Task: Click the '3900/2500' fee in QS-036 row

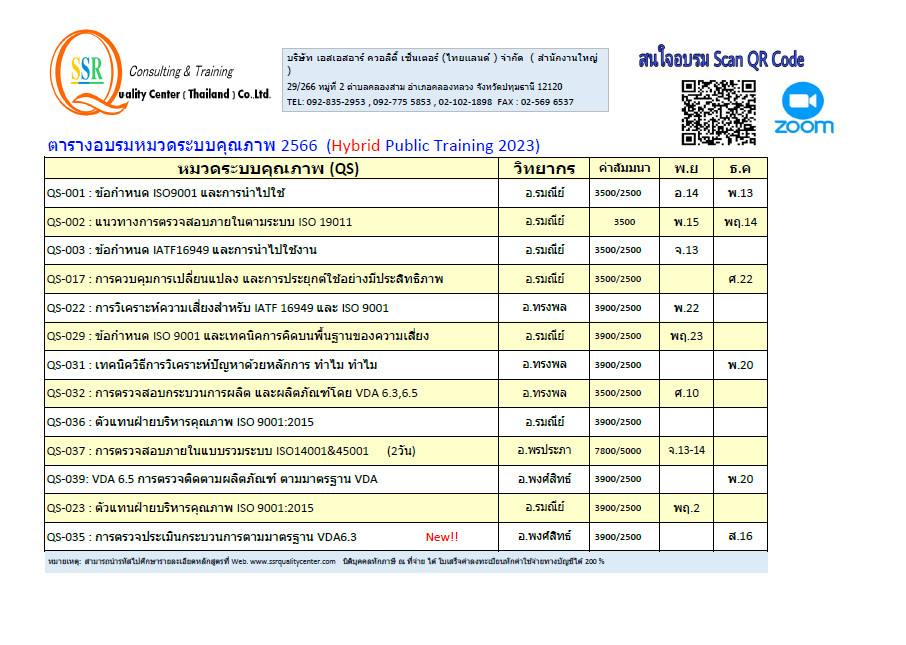Action: [618, 422]
